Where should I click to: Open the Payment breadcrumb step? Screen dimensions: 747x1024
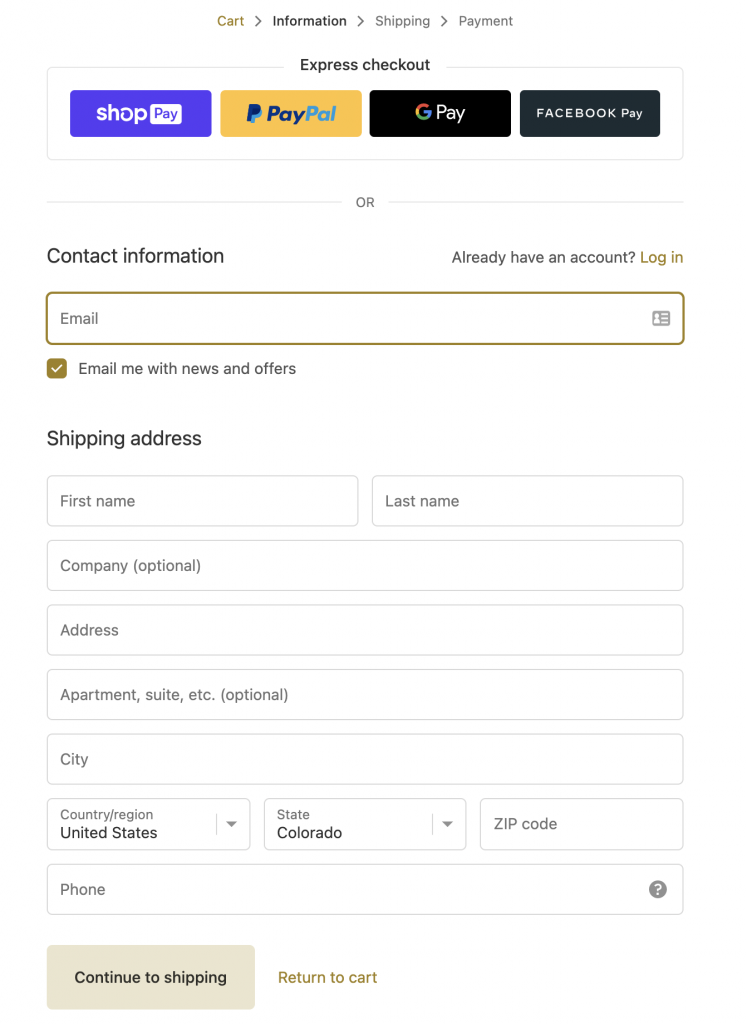coord(485,21)
